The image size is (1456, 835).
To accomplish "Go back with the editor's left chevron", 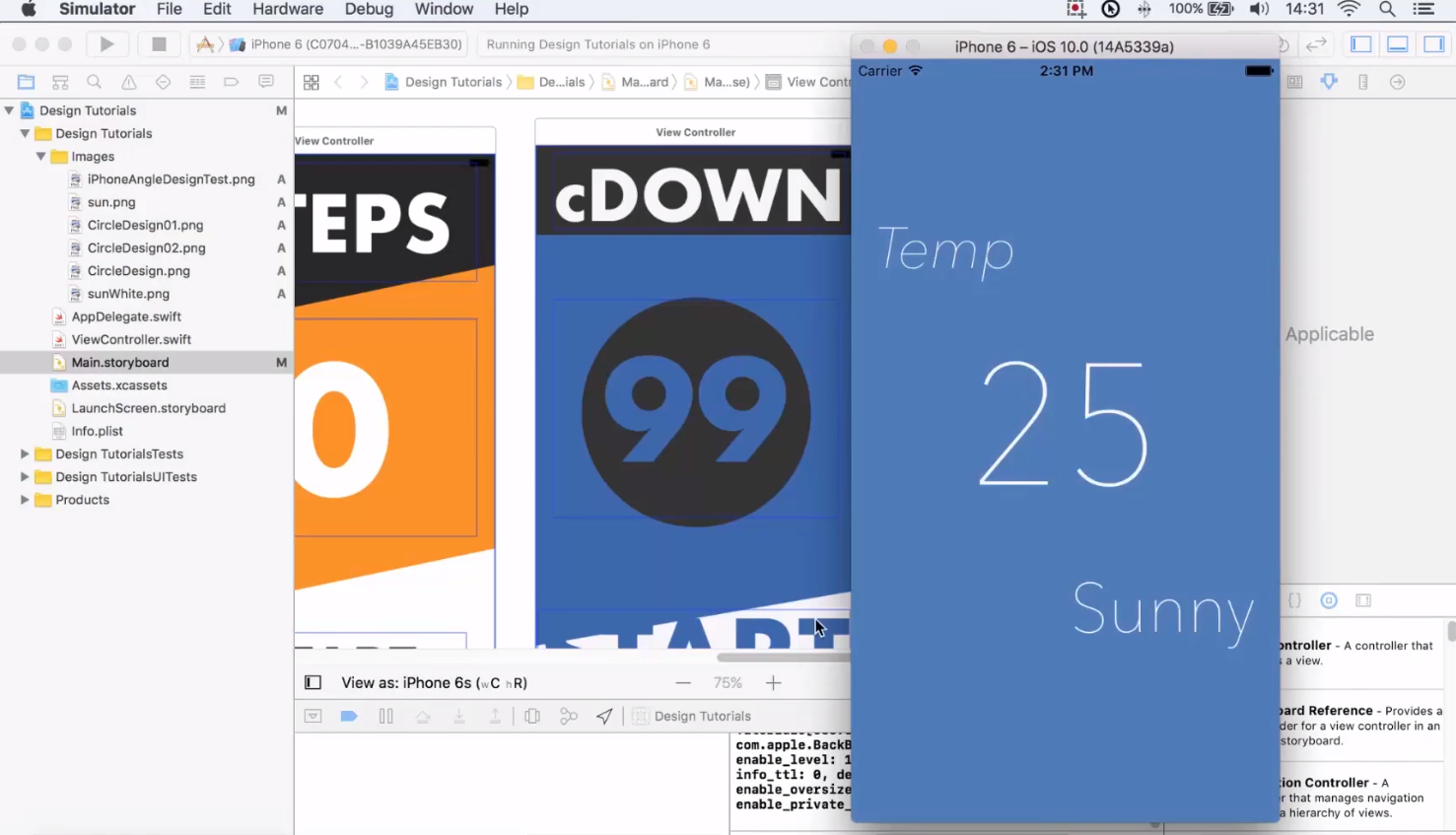I will [x=338, y=83].
